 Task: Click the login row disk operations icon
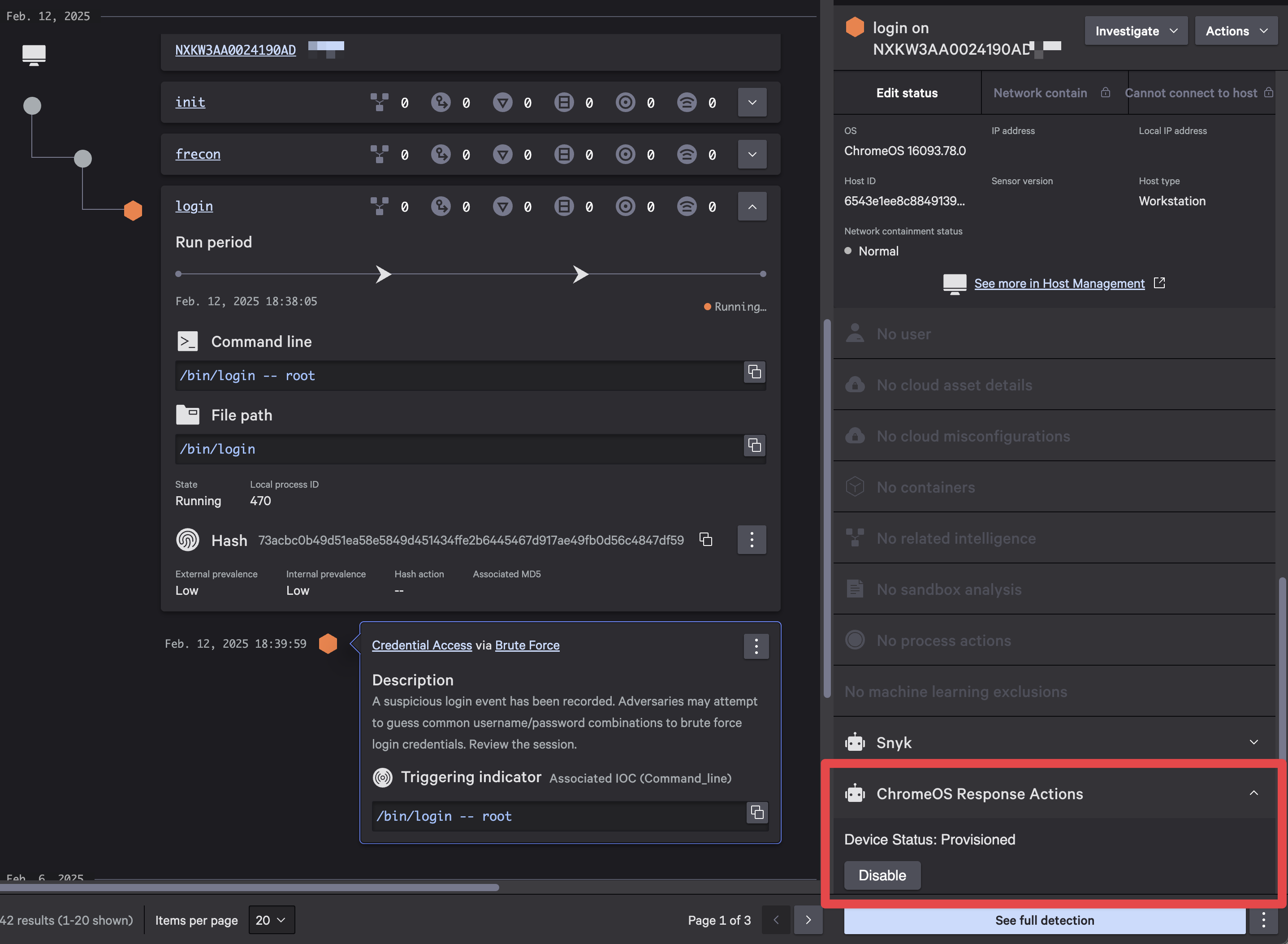coord(564,206)
